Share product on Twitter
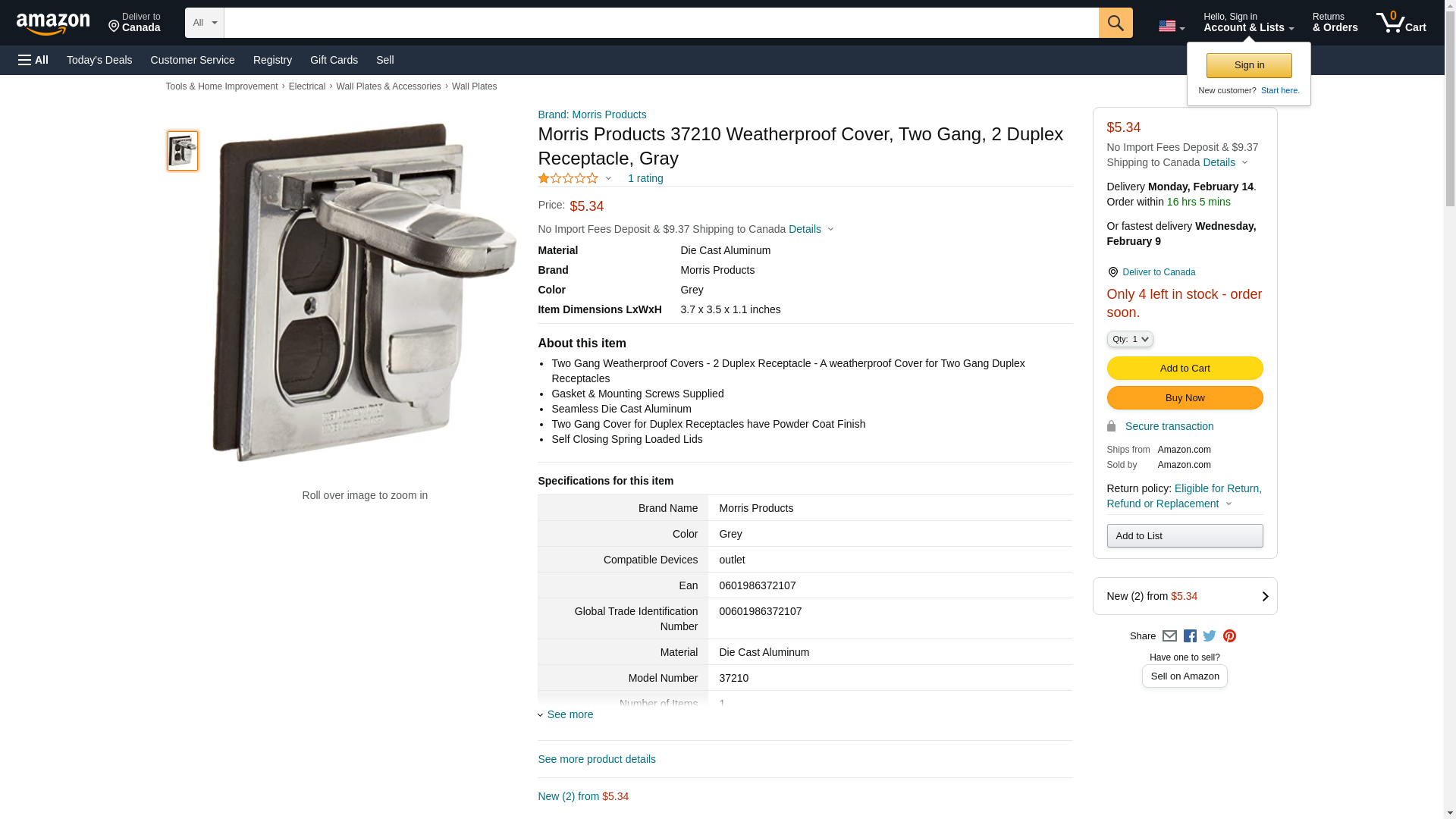1456x819 pixels. click(1210, 636)
